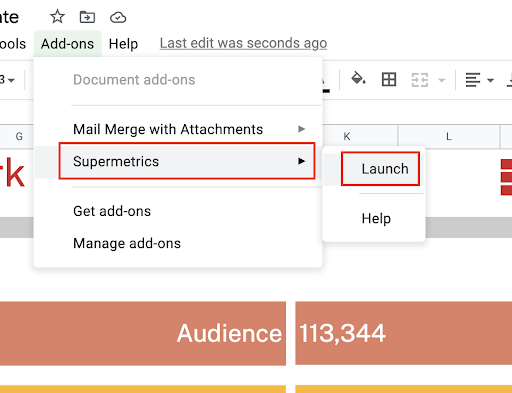Viewport: 512px width, 393px height.
Task: Choose Get add-ons option
Action: point(112,211)
